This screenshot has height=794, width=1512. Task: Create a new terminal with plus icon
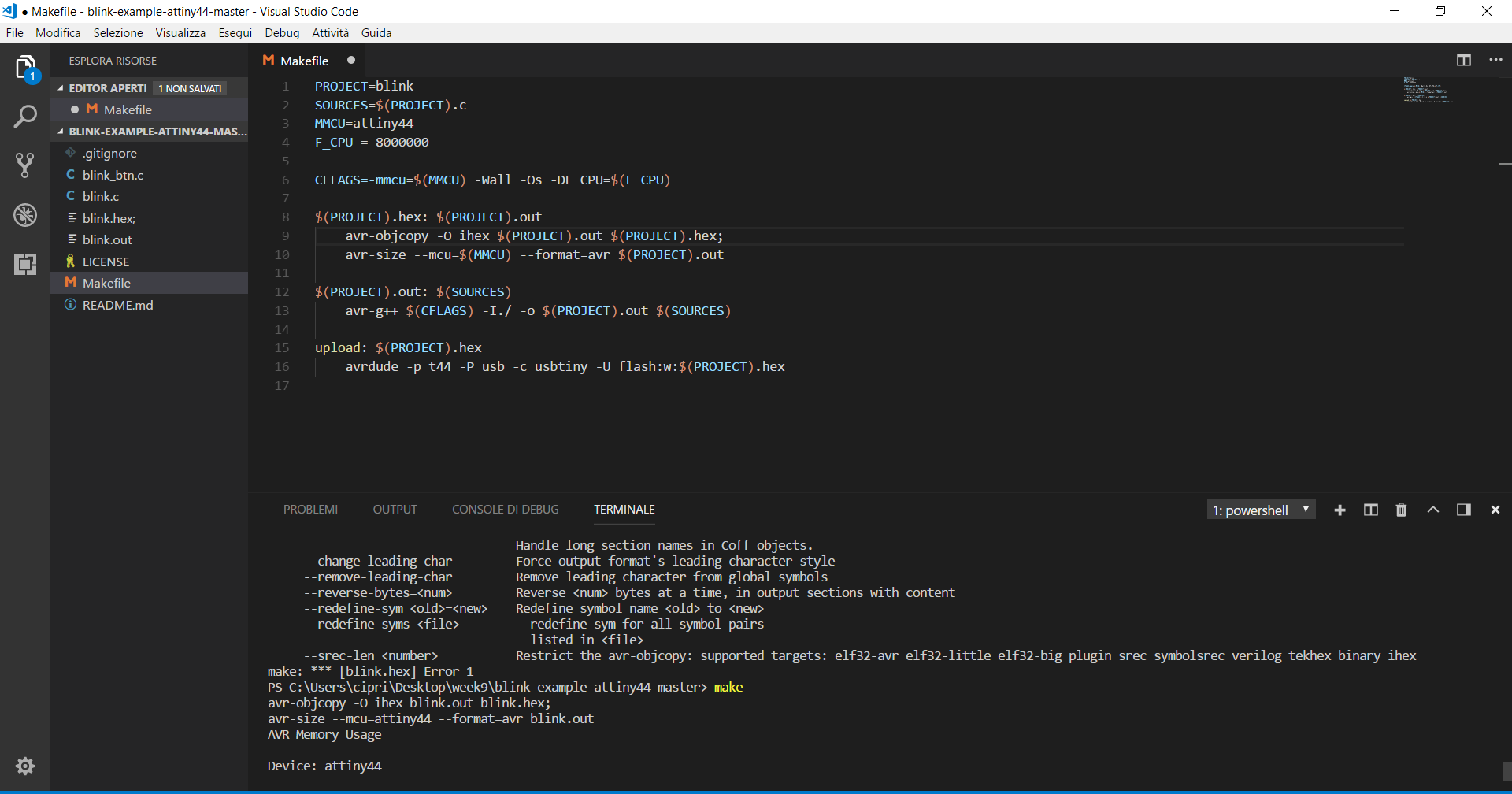tap(1340, 510)
